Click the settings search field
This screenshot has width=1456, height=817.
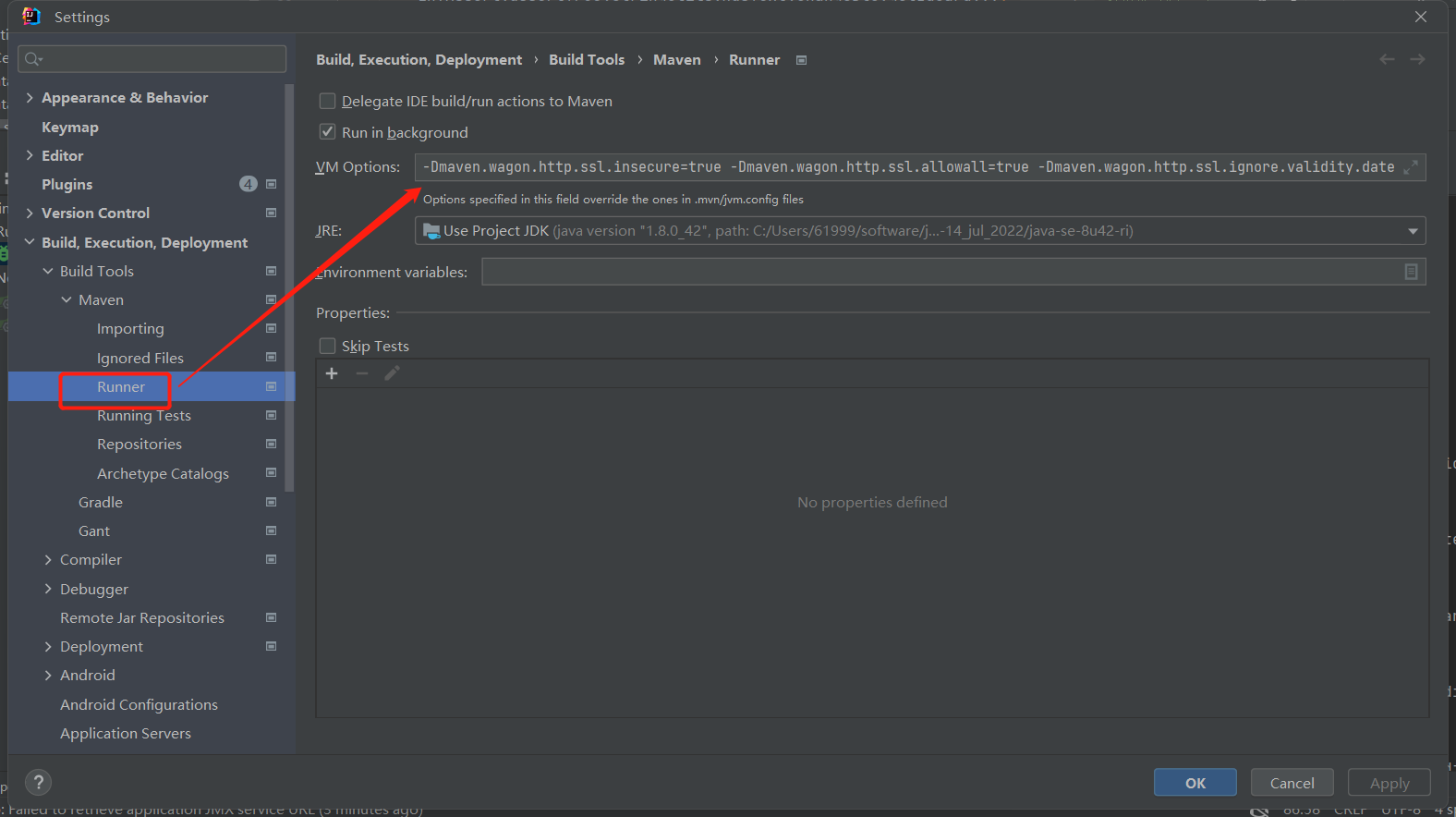[x=152, y=59]
